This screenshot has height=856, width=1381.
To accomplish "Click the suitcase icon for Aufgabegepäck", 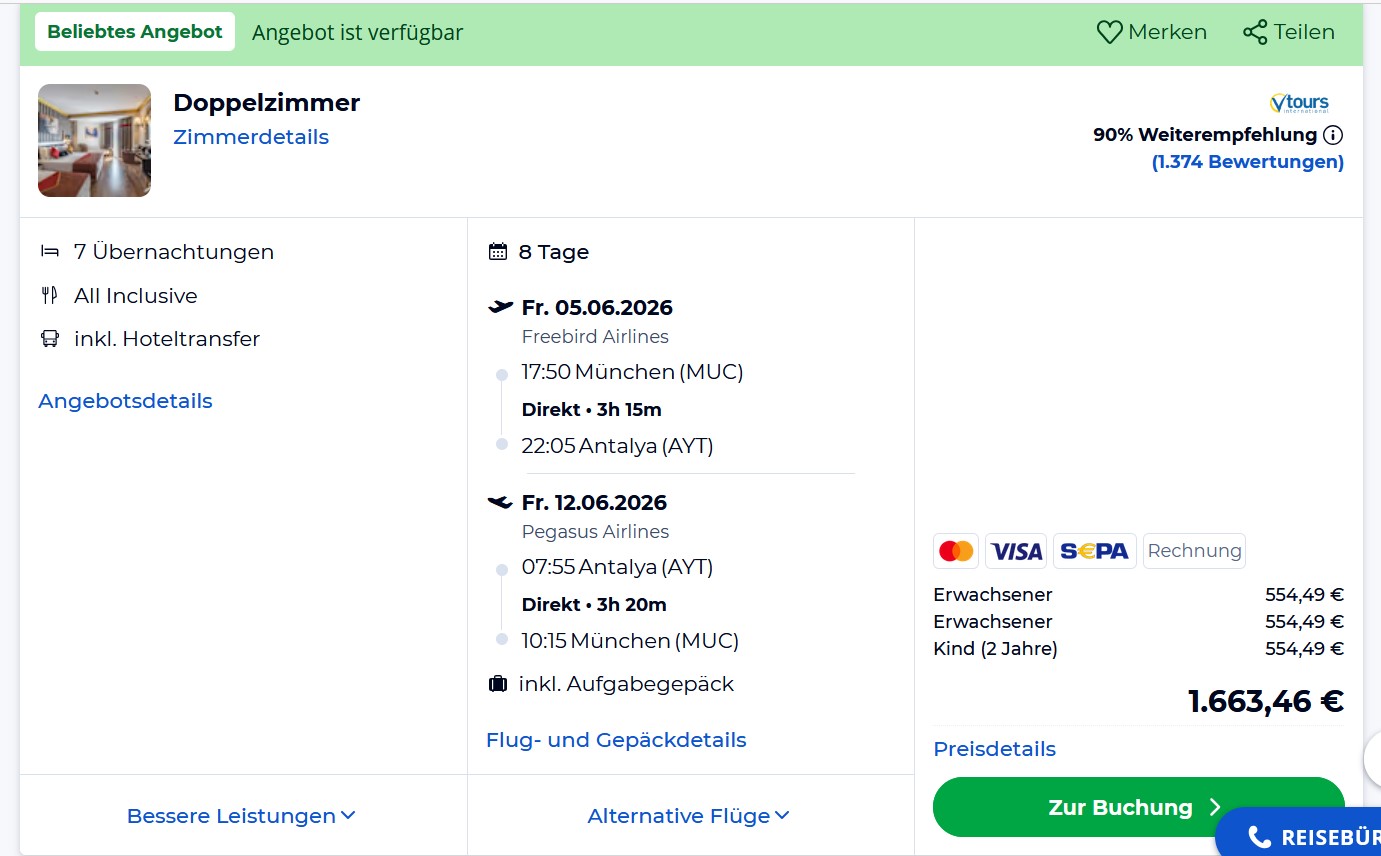I will click(497, 685).
